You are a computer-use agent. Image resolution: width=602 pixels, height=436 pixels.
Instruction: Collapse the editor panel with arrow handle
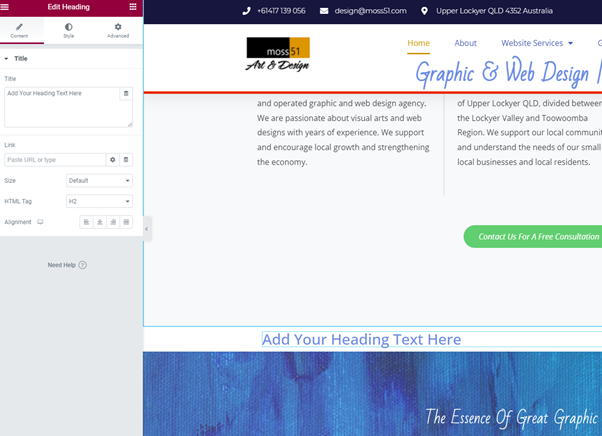147,229
